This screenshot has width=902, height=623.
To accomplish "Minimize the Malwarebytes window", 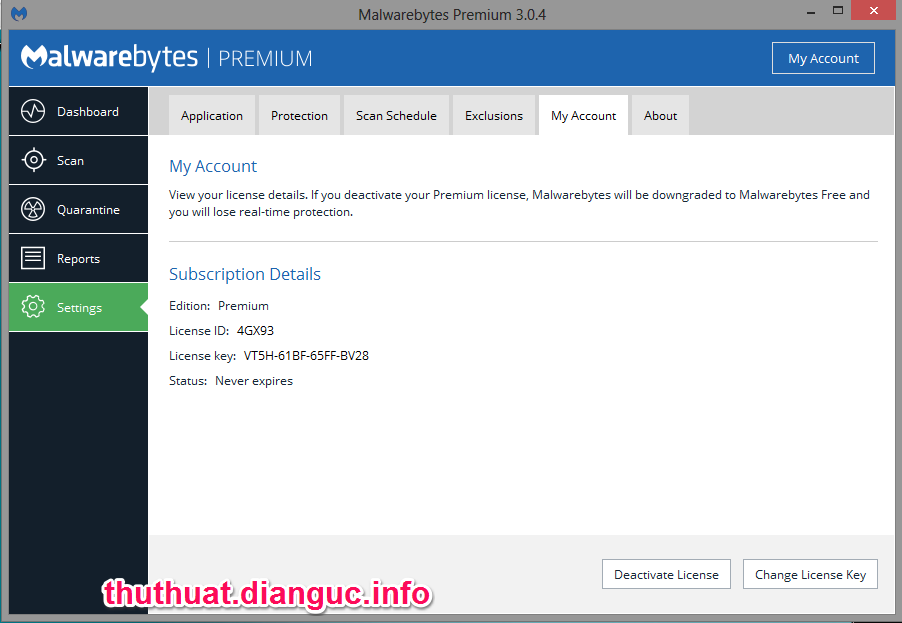I will (x=811, y=12).
